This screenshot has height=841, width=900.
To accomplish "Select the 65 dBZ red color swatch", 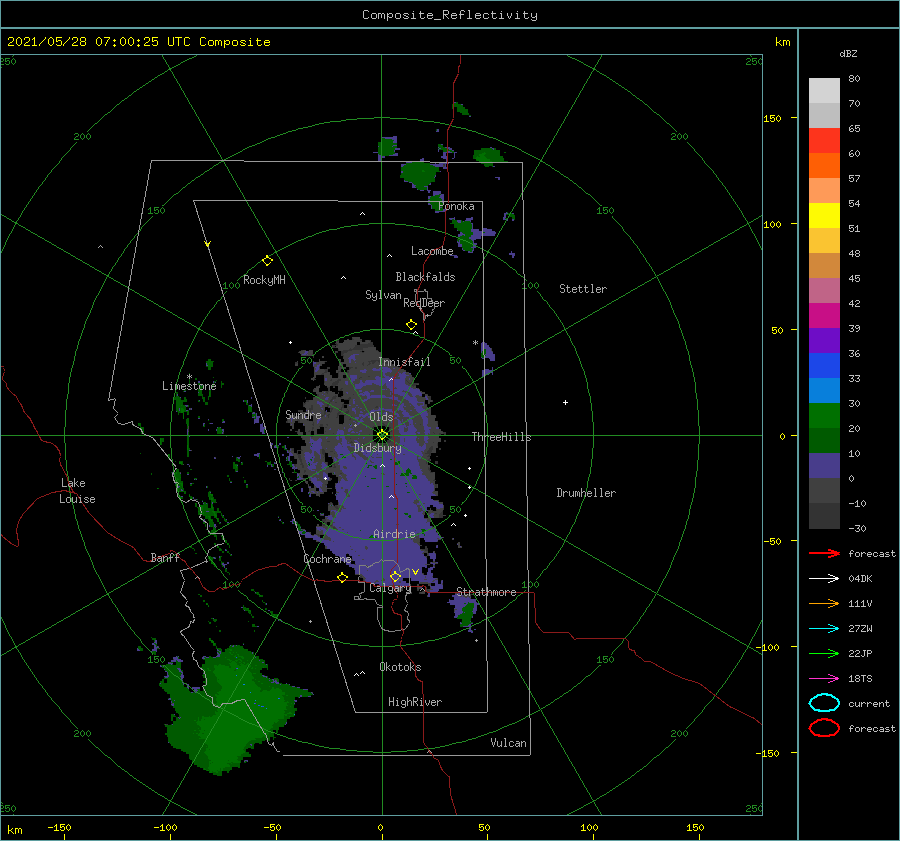I will click(824, 141).
